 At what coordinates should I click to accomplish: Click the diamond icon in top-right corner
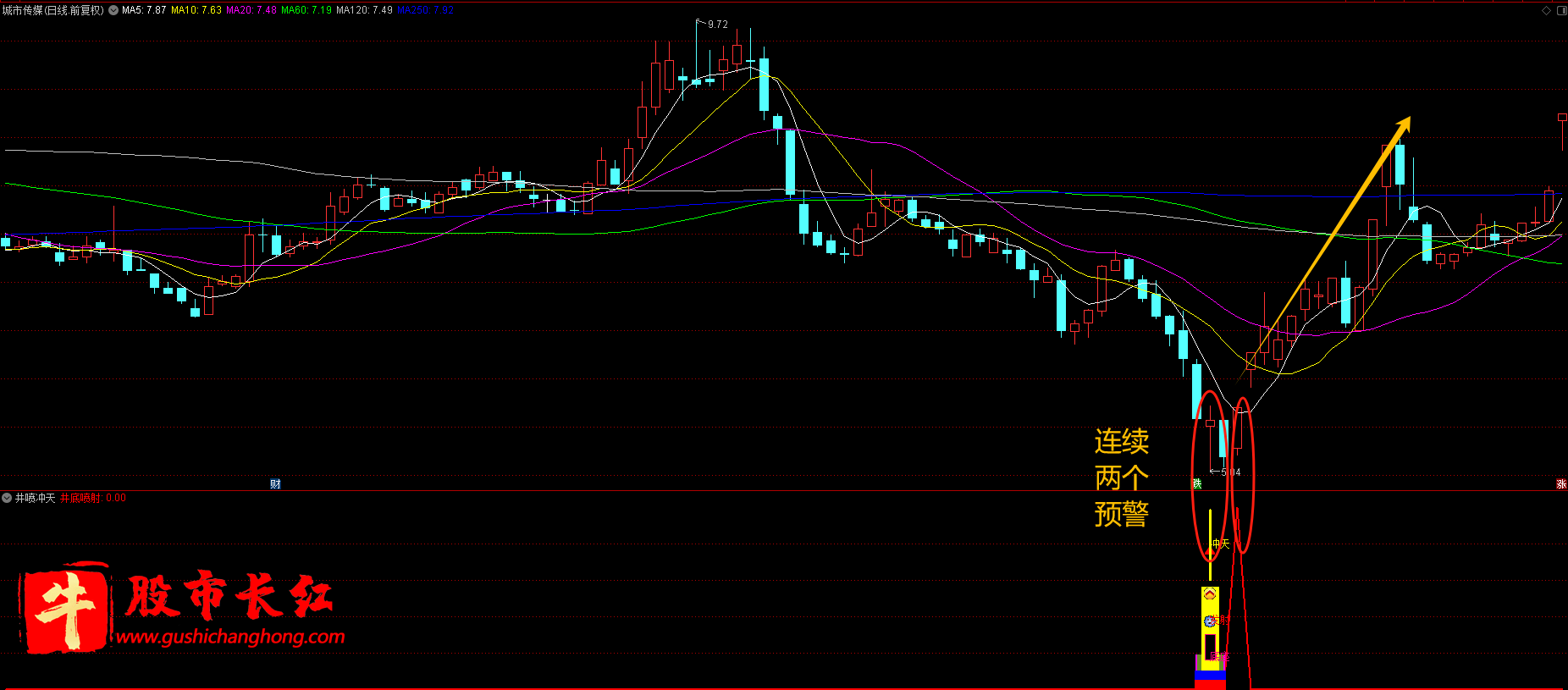pyautogui.click(x=1546, y=10)
